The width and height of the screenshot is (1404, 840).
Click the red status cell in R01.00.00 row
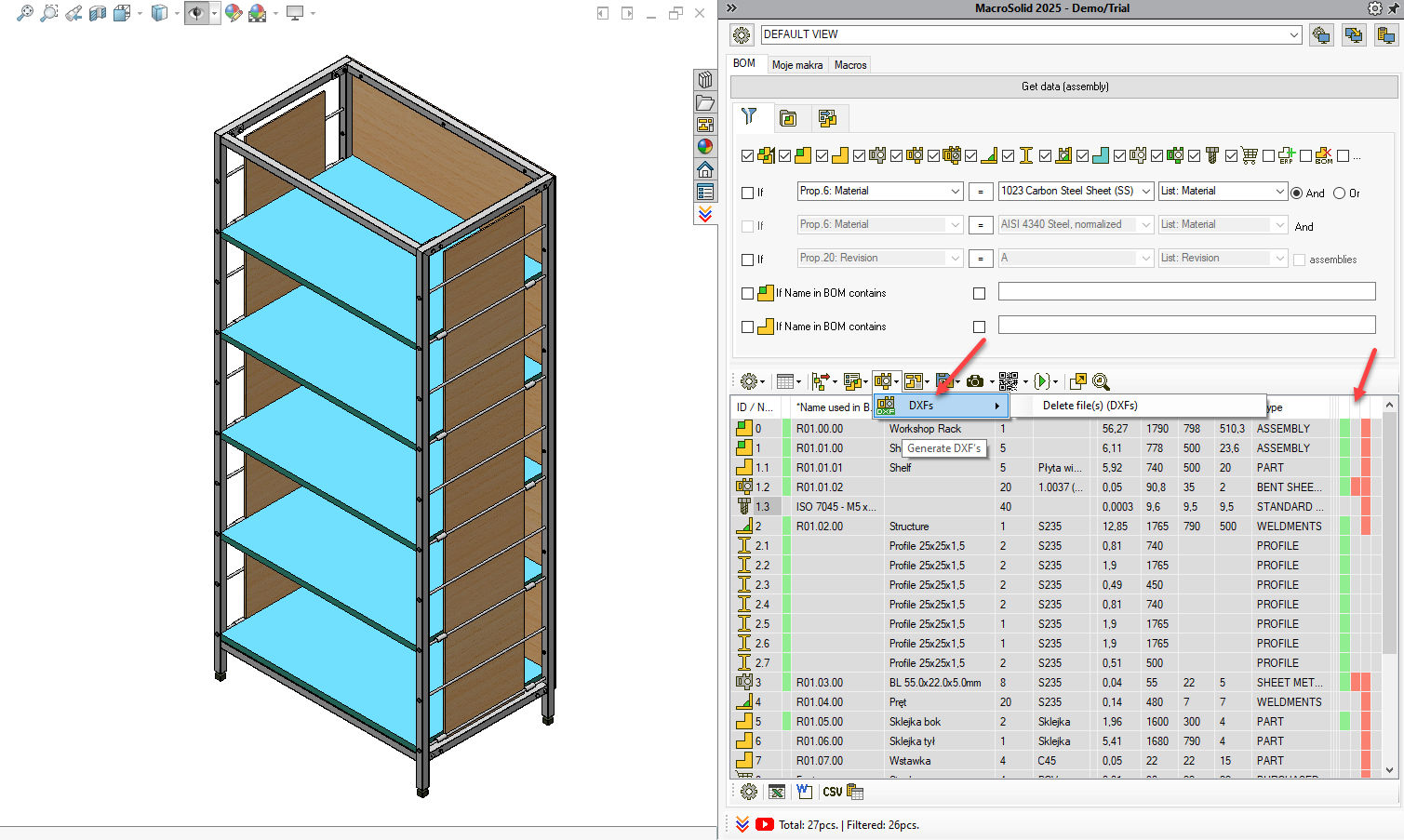coord(1366,429)
